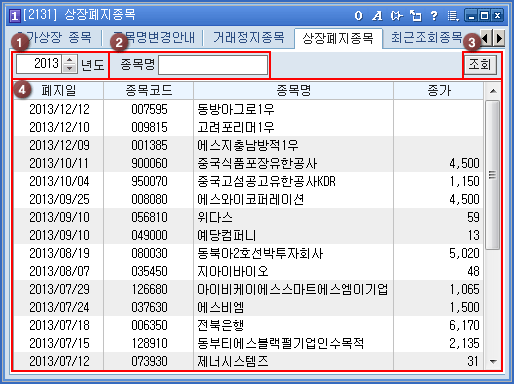Select the 위다스 row in the list
The height and width of the screenshot is (384, 514).
pyautogui.click(x=248, y=217)
